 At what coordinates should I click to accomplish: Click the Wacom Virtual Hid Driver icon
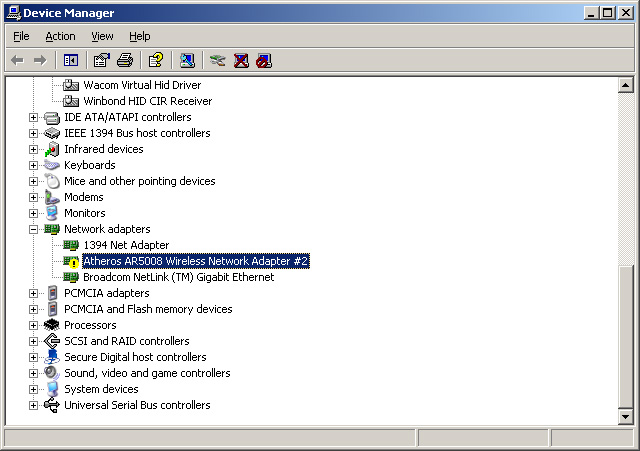(71, 85)
